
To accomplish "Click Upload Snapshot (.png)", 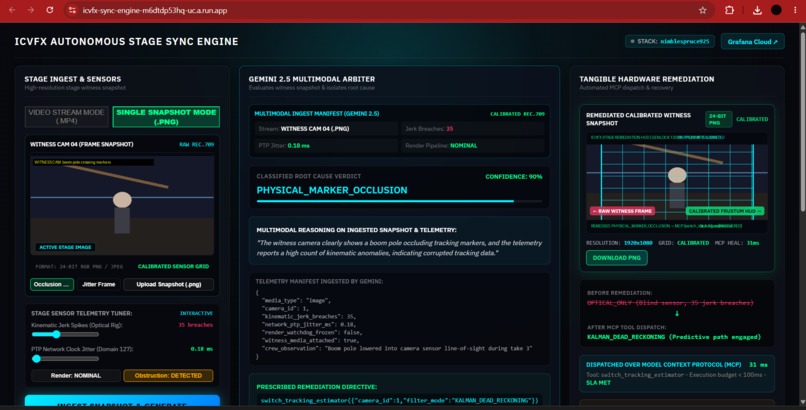I will click(x=169, y=284).
